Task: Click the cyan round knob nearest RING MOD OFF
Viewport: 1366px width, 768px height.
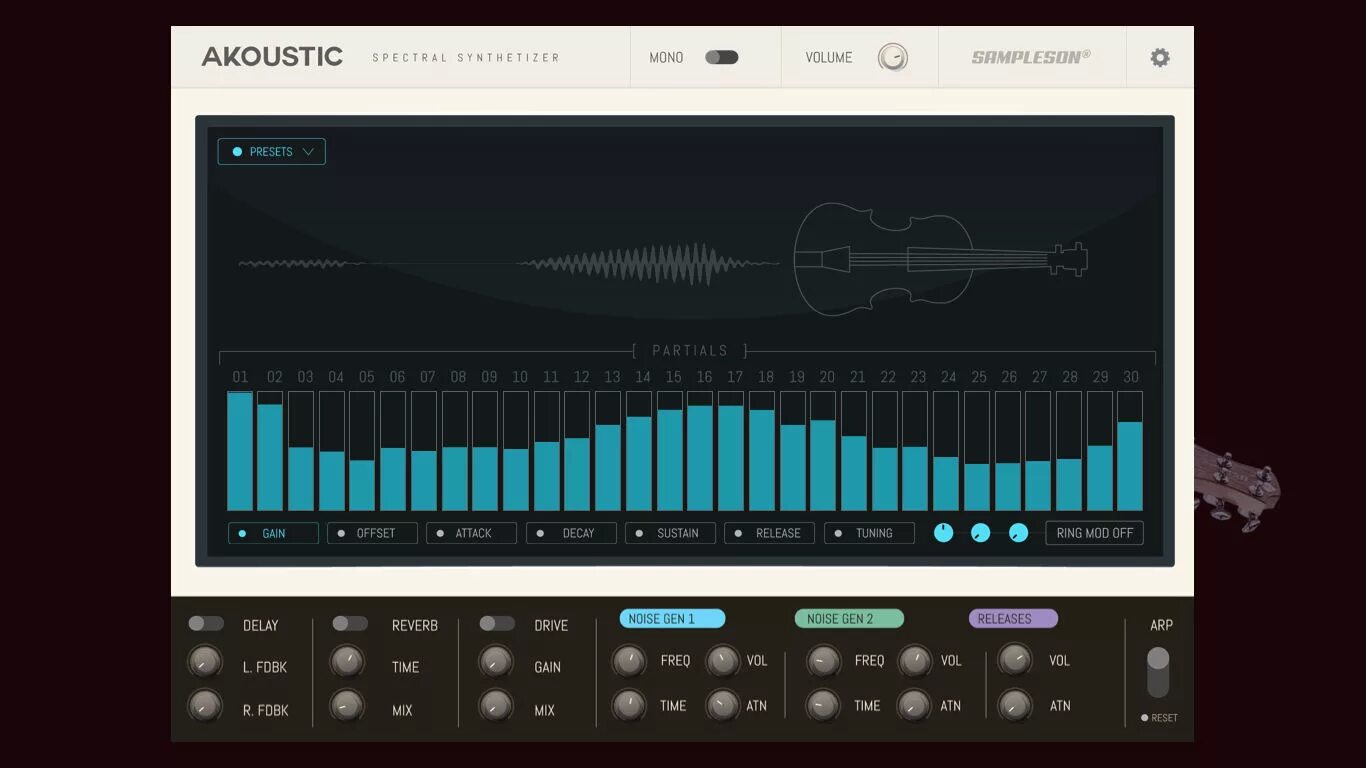Action: click(x=1018, y=533)
